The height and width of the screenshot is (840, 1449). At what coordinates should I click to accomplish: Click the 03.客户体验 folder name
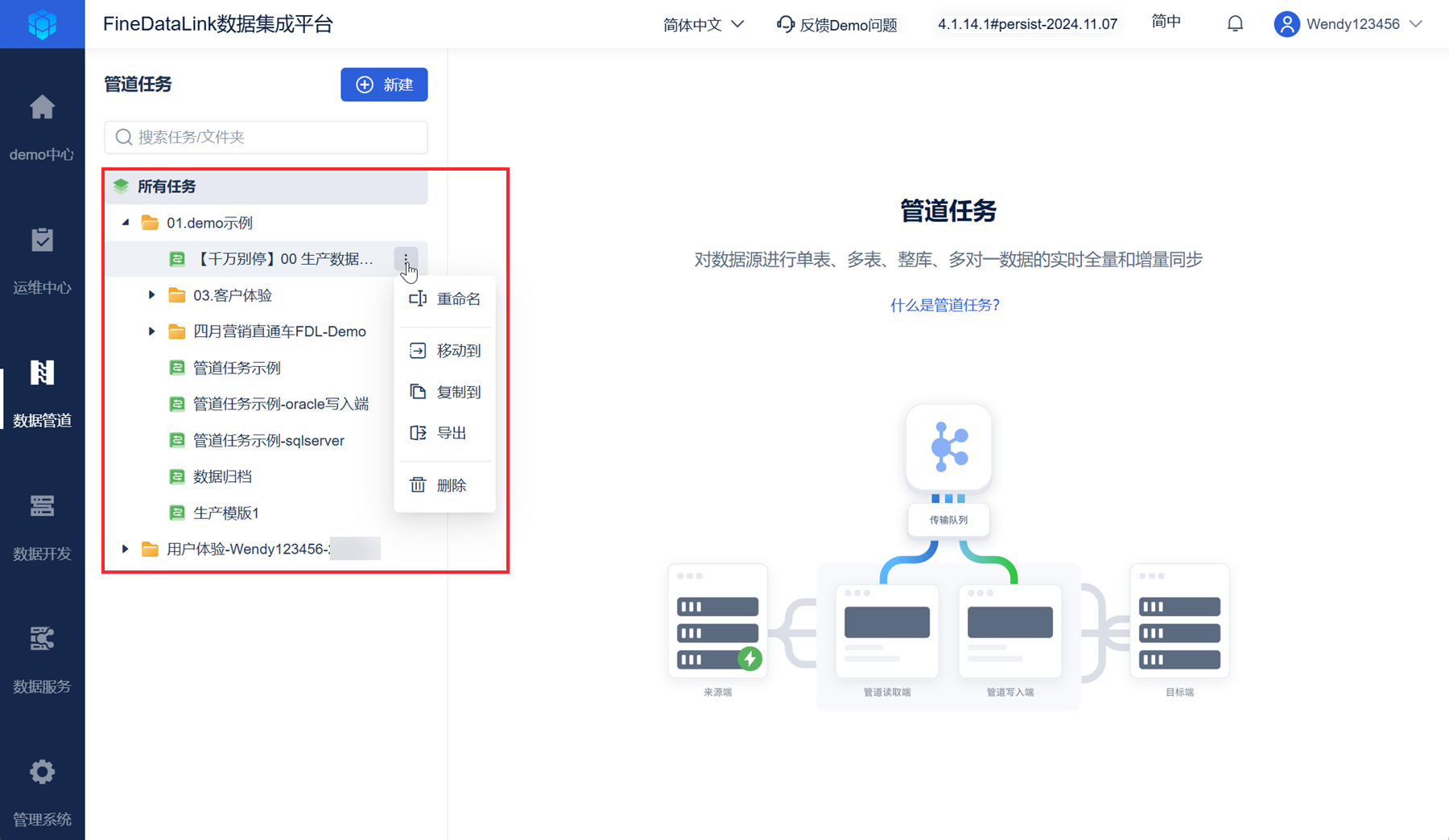tap(233, 295)
